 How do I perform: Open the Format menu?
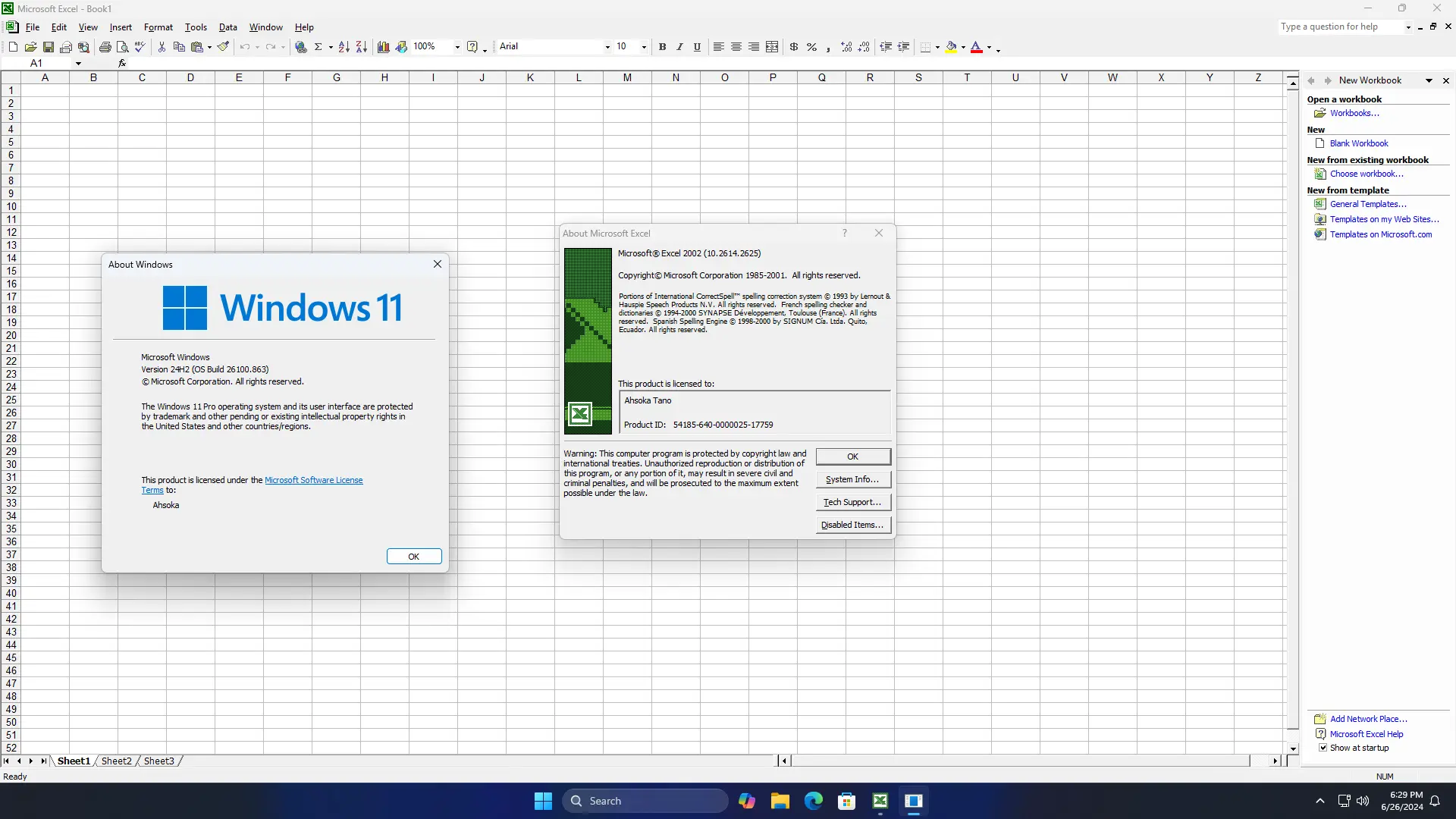click(x=158, y=27)
